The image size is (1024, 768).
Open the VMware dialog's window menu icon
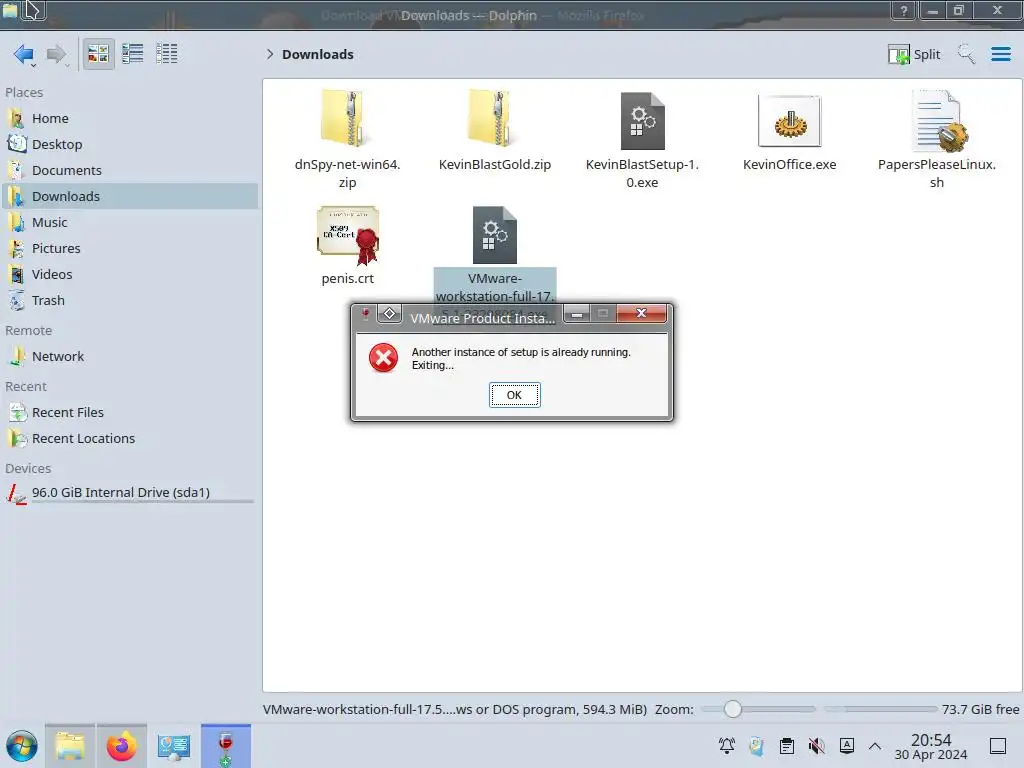389,314
